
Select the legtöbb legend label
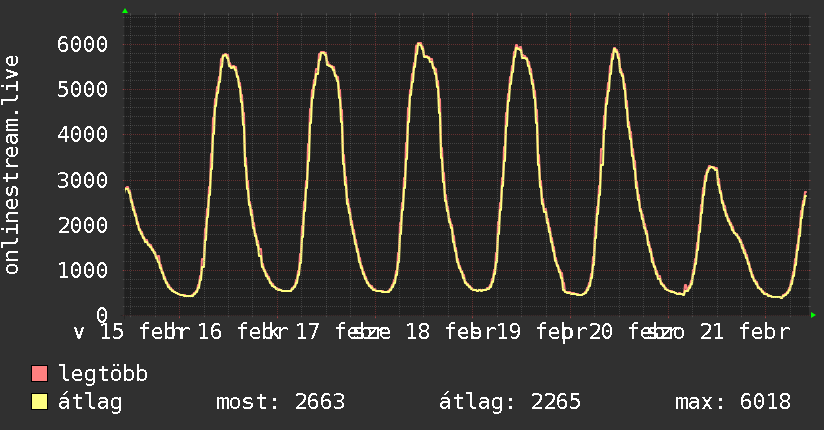(103, 375)
